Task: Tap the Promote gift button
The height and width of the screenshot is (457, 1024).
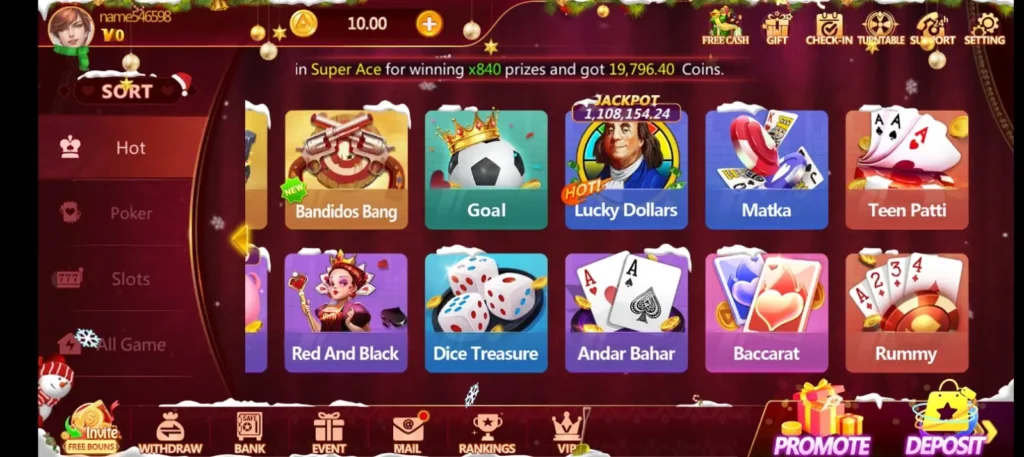Action: tap(822, 420)
